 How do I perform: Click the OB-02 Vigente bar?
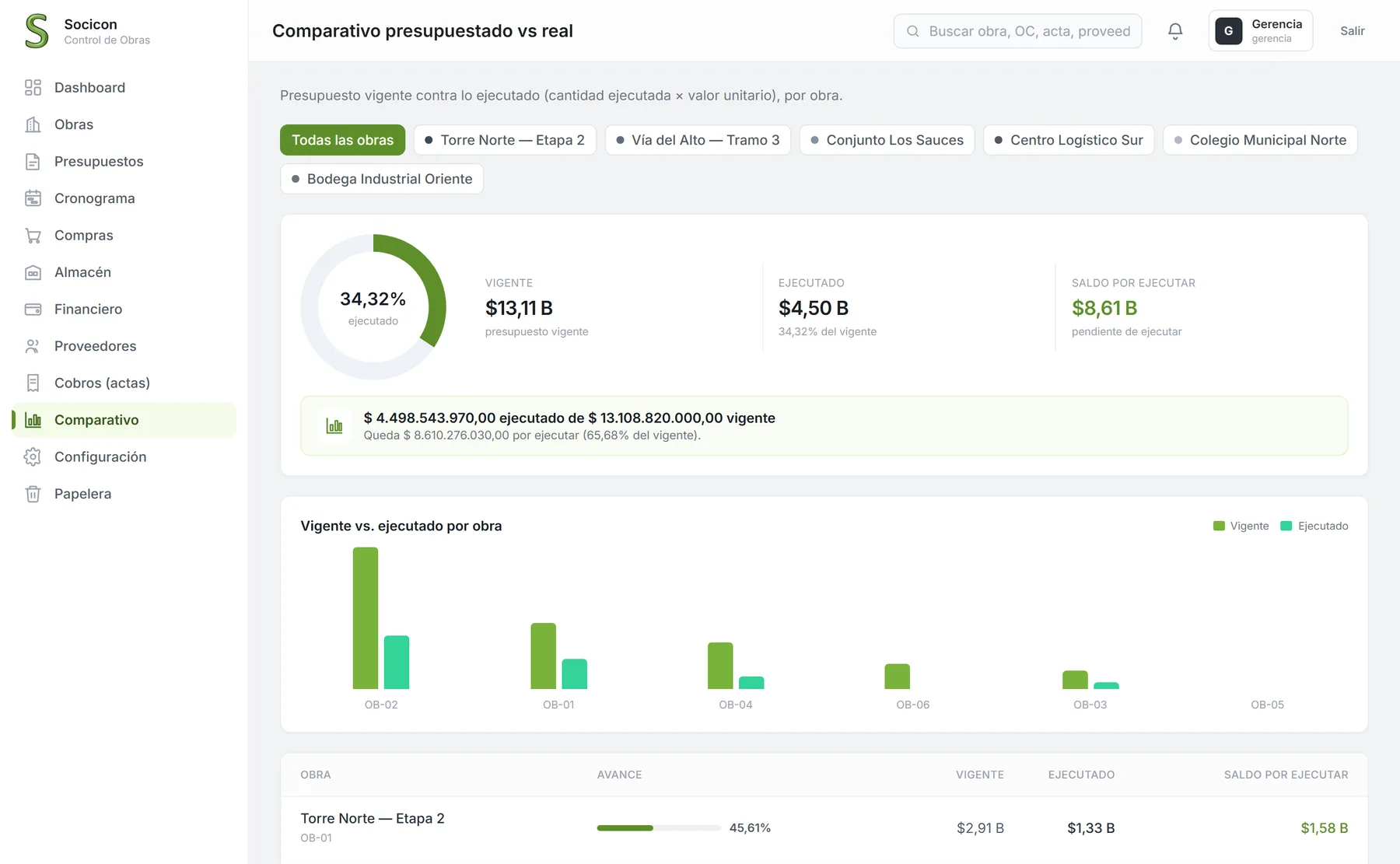366,618
